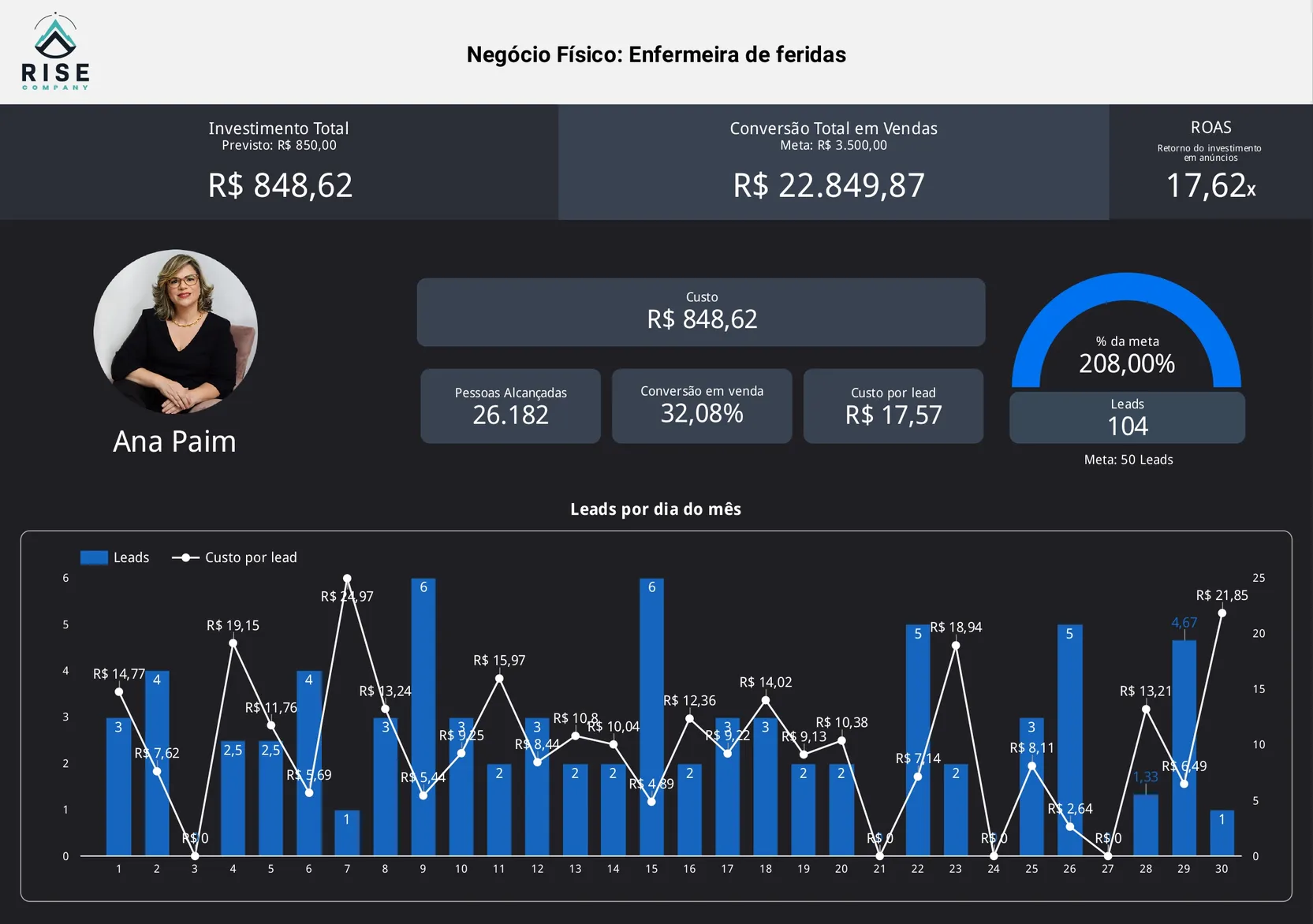The height and width of the screenshot is (924, 1313).
Task: Select Ana Paim's profile photo
Action: (175, 332)
